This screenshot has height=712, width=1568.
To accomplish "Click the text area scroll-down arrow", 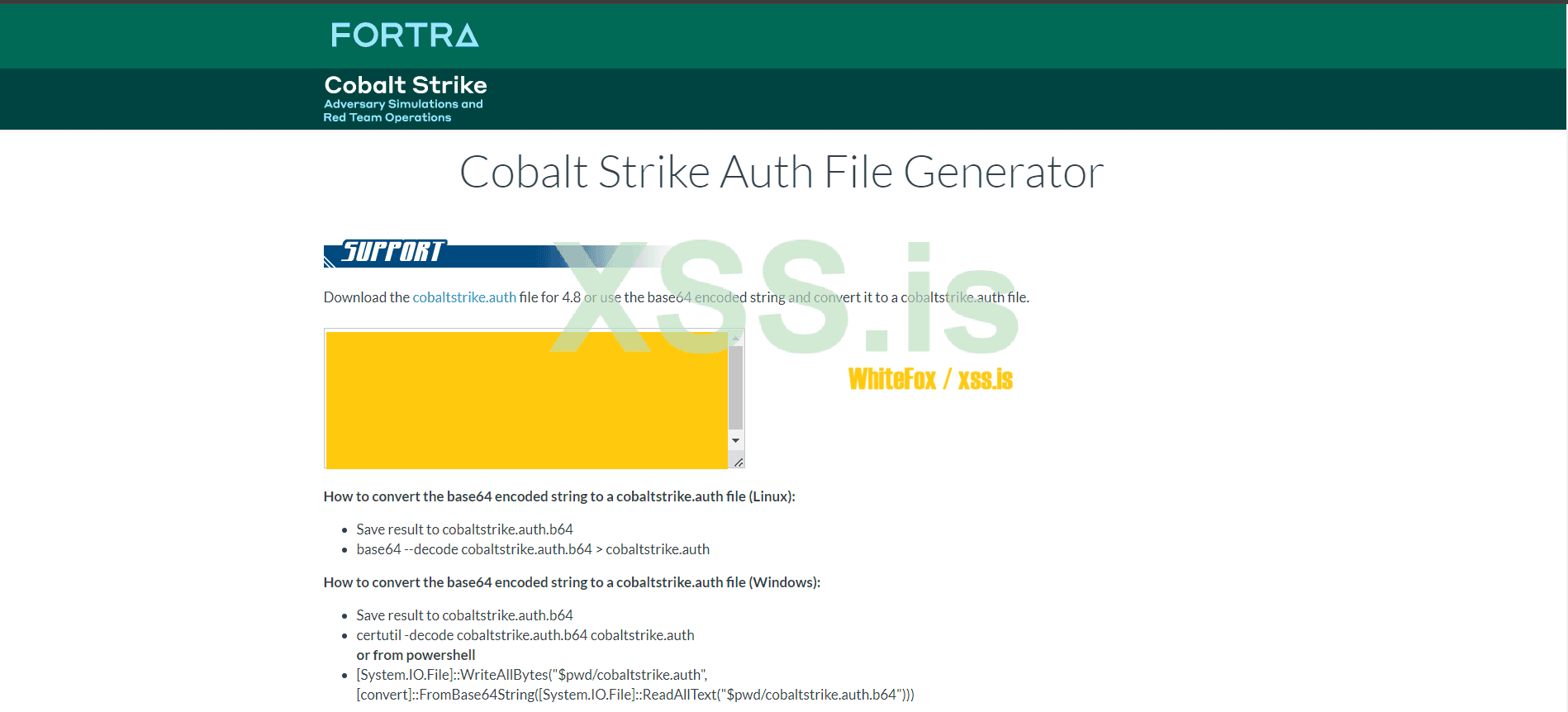I will coord(736,440).
